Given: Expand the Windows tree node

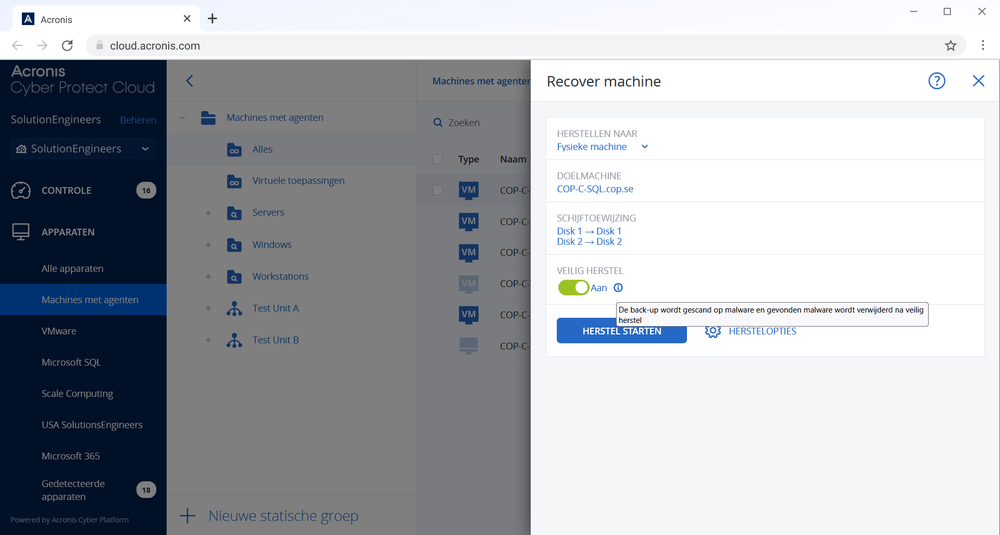Looking at the screenshot, I should [x=208, y=245].
